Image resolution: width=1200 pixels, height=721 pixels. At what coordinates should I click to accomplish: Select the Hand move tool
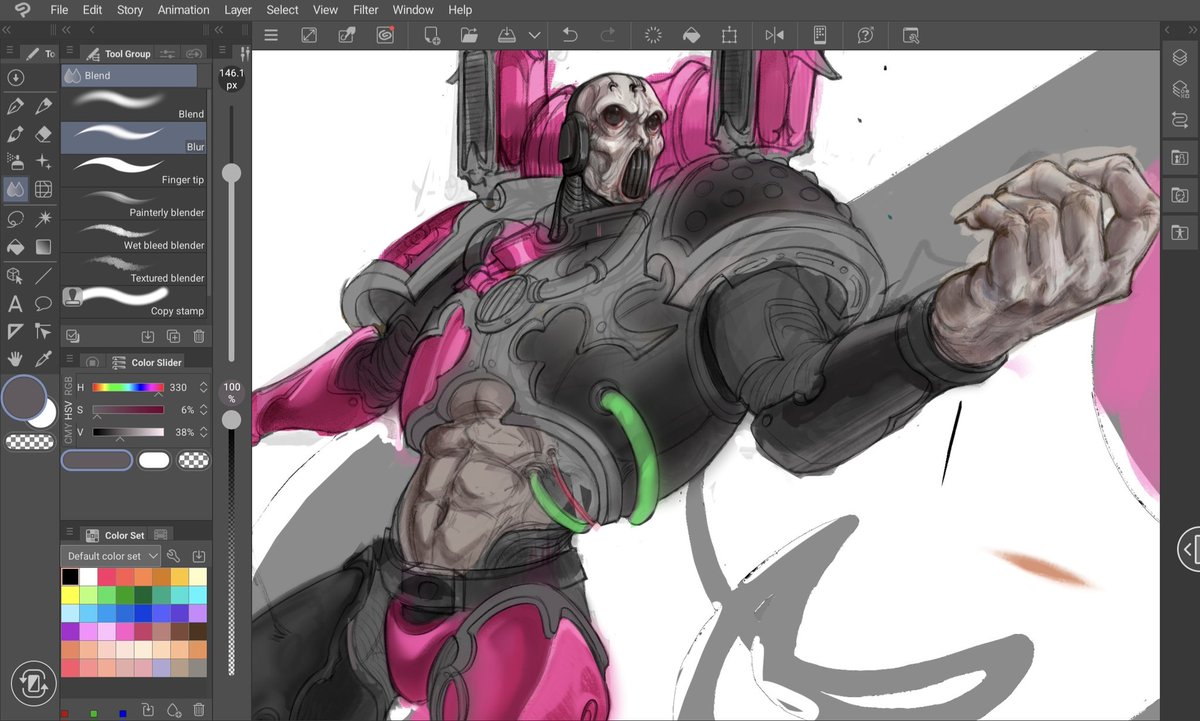pos(15,359)
